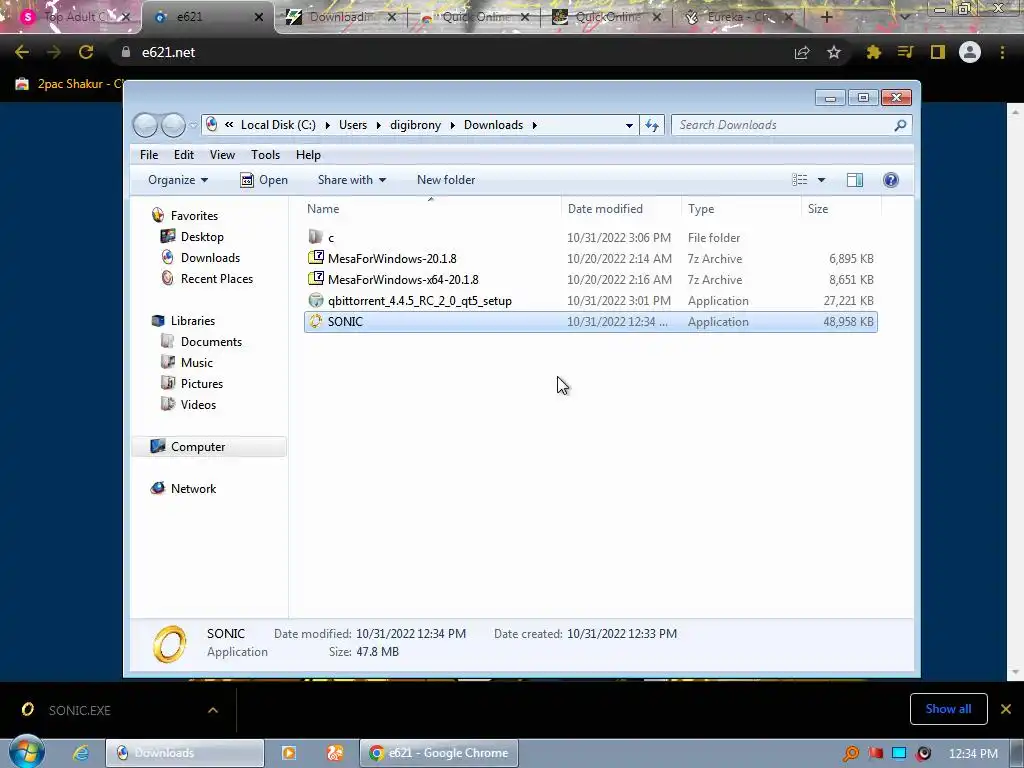The width and height of the screenshot is (1024, 768).
Task: Click the Open toolbar button
Action: [264, 180]
